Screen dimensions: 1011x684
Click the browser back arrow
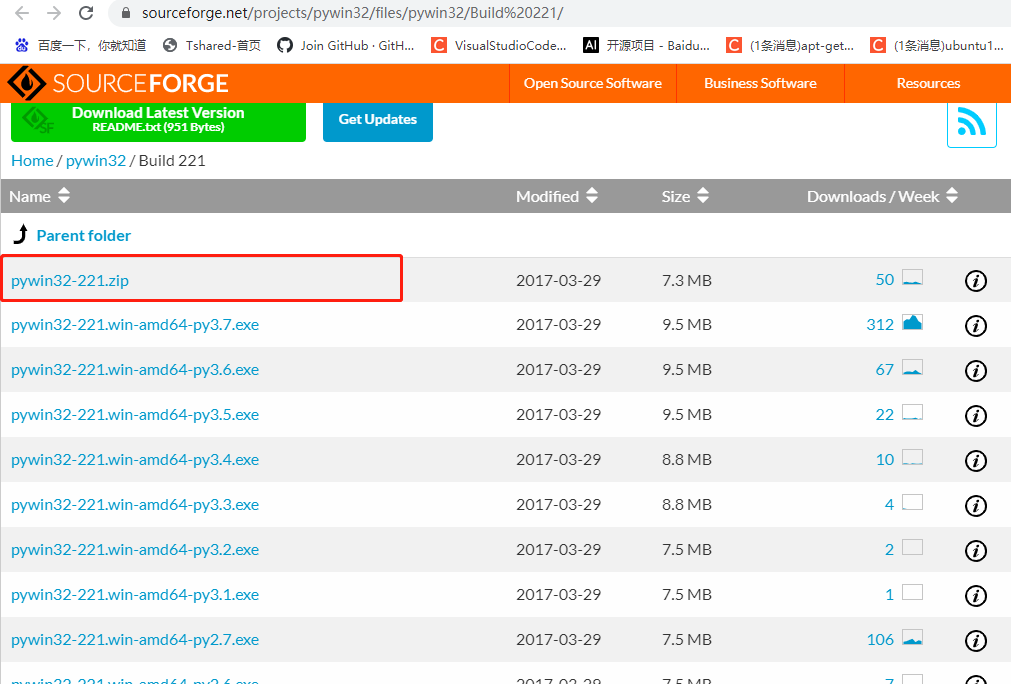click(x=22, y=14)
